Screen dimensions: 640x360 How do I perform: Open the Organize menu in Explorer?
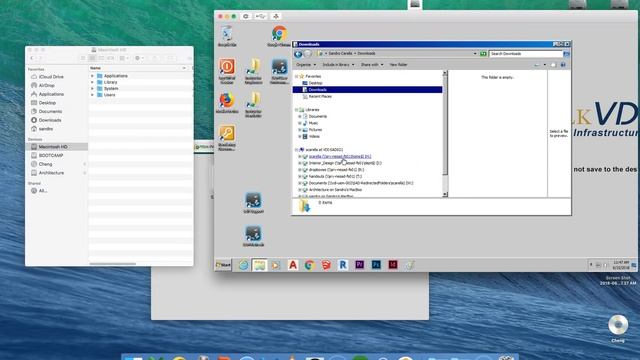pos(306,65)
